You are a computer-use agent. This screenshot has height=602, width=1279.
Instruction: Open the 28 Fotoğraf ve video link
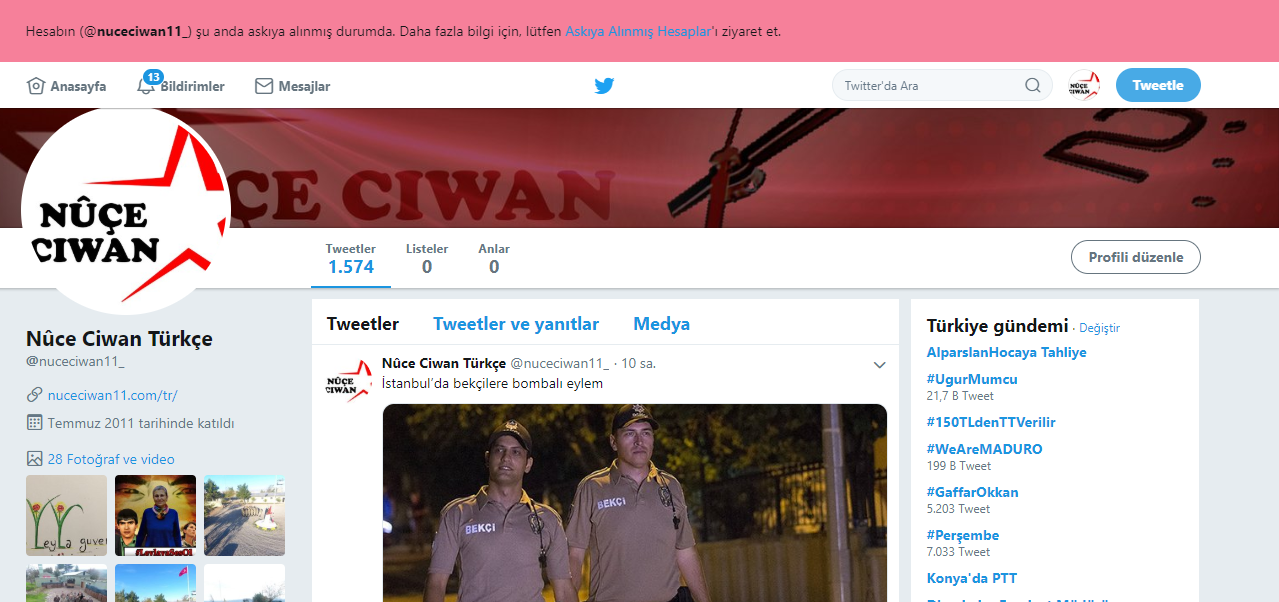[x=110, y=459]
